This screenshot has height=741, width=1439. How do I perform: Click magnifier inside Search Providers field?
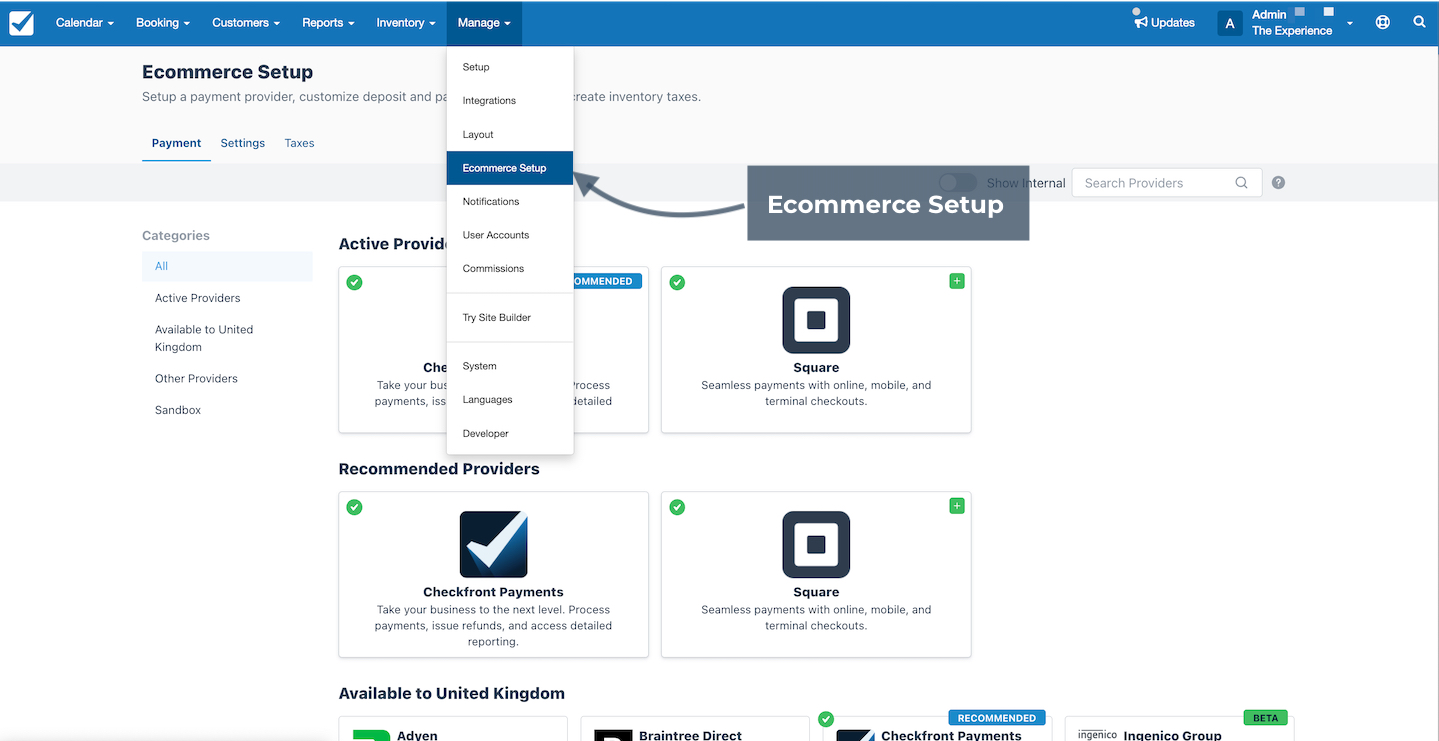coord(1241,183)
